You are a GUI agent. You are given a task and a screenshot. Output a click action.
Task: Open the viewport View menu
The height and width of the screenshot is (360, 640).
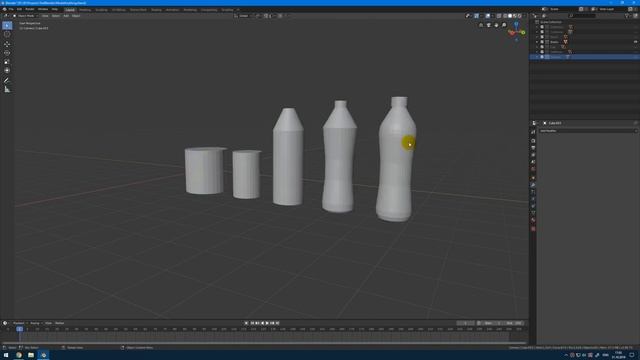coord(45,16)
